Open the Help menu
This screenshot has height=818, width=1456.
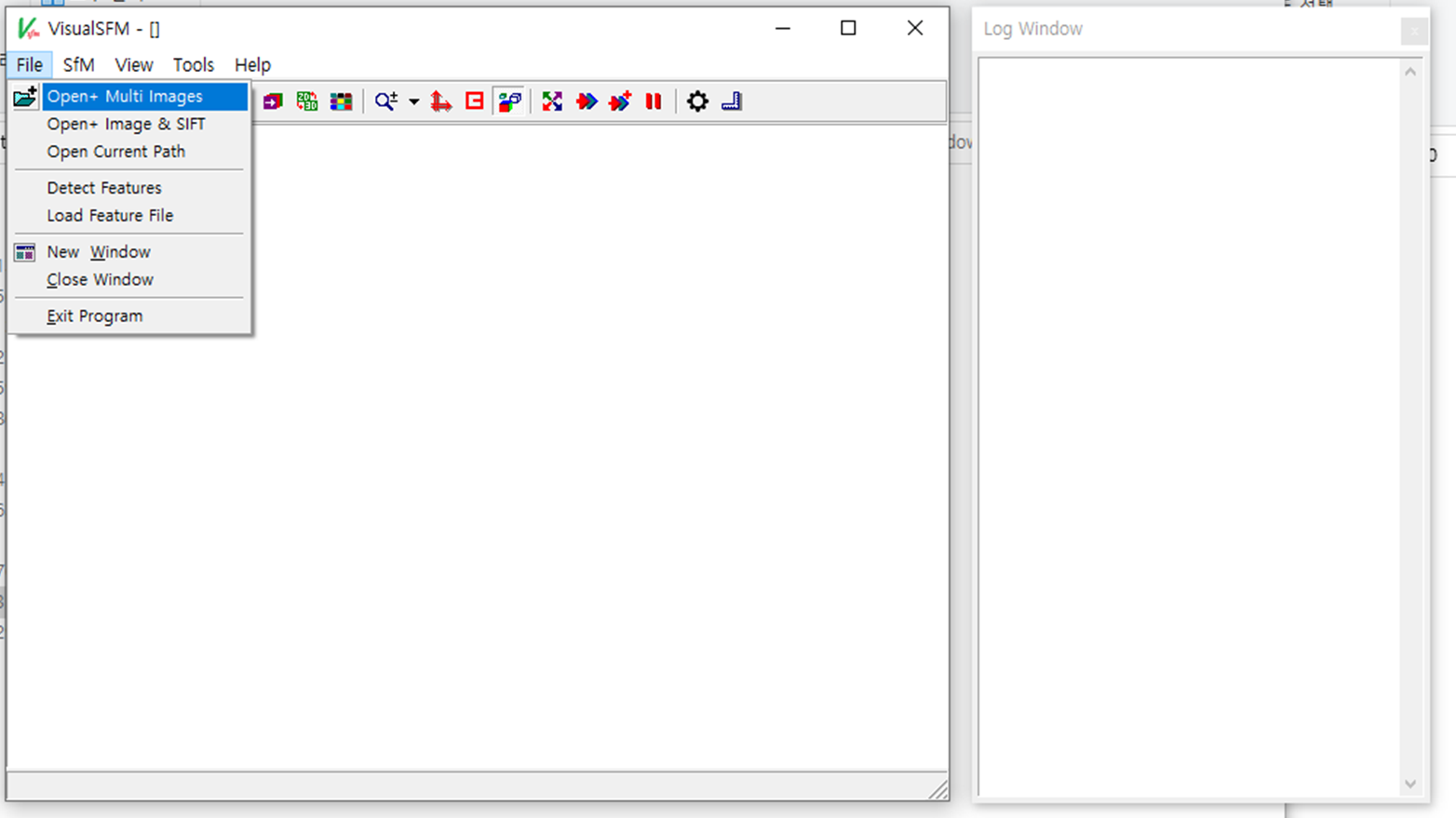pos(252,65)
